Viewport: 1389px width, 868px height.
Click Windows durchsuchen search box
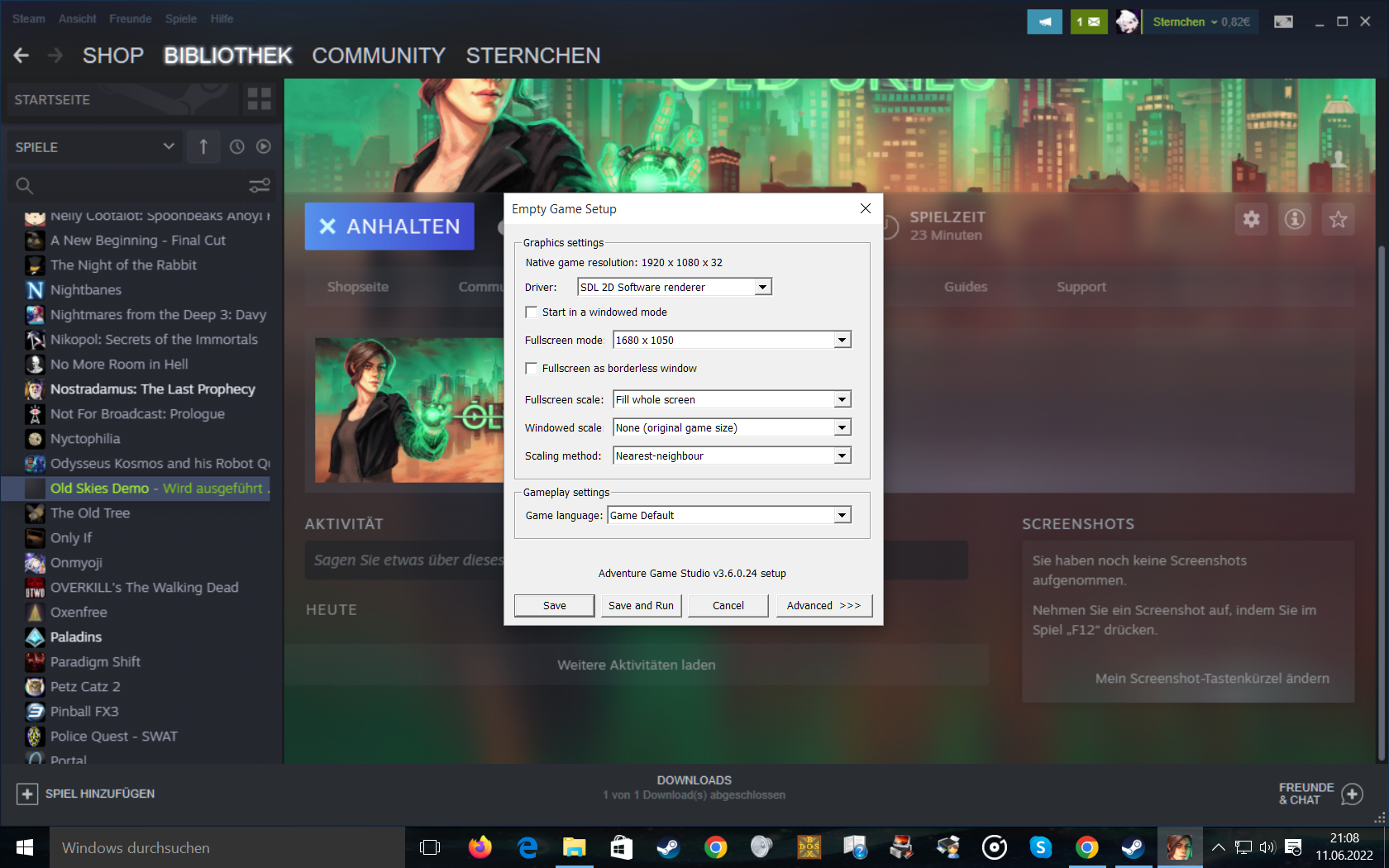[227, 847]
